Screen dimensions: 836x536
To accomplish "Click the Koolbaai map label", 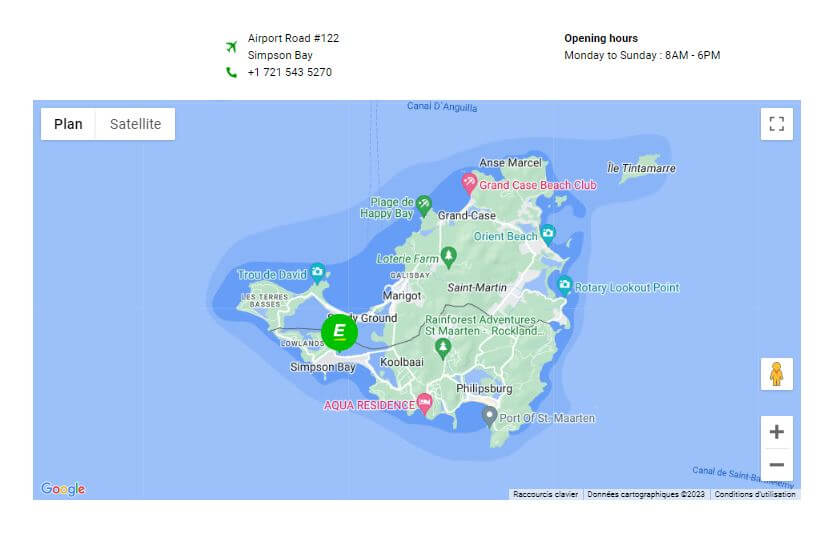I will pos(401,362).
